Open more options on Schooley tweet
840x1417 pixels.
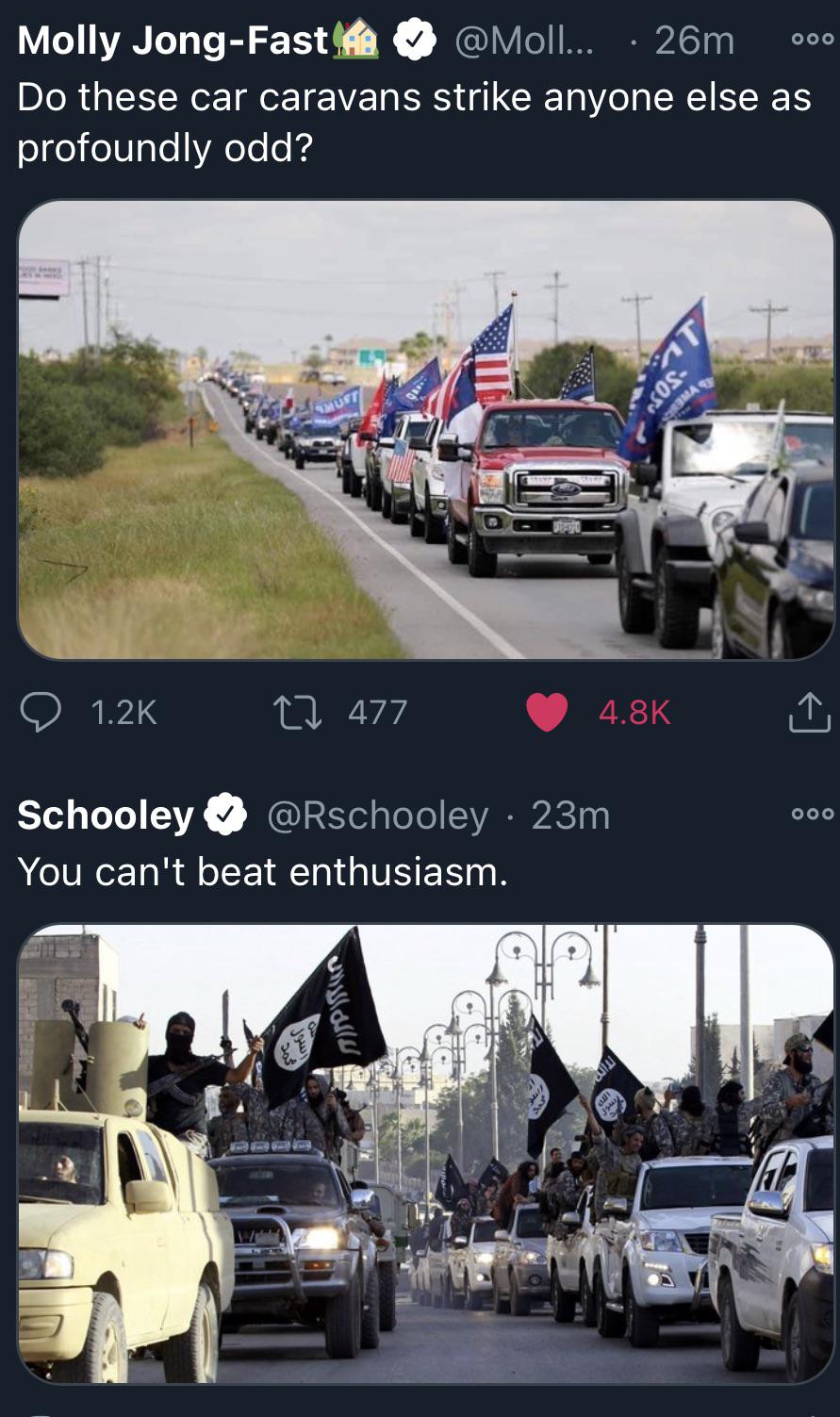[813, 814]
